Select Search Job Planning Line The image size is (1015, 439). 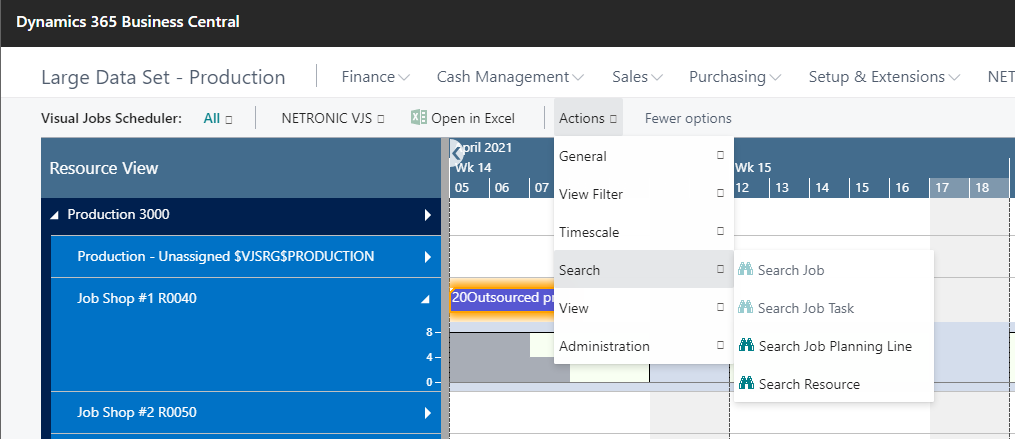[x=834, y=346]
